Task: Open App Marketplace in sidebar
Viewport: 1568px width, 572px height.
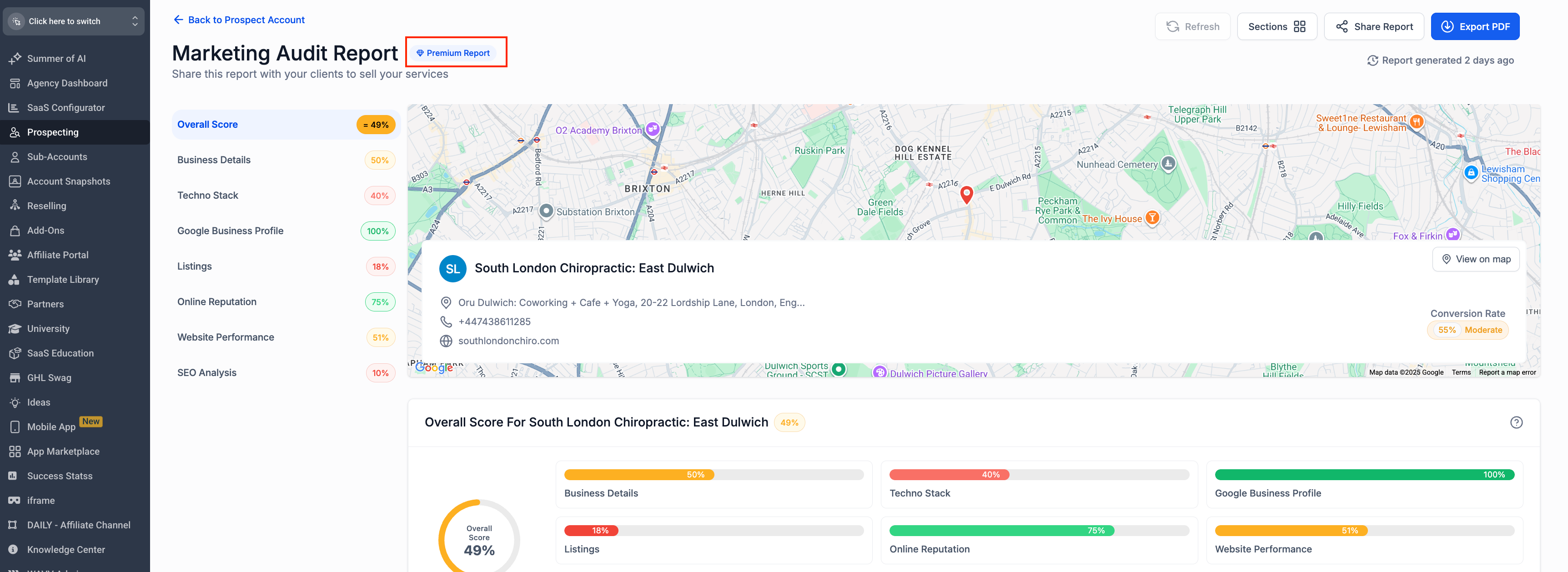Action: [63, 451]
